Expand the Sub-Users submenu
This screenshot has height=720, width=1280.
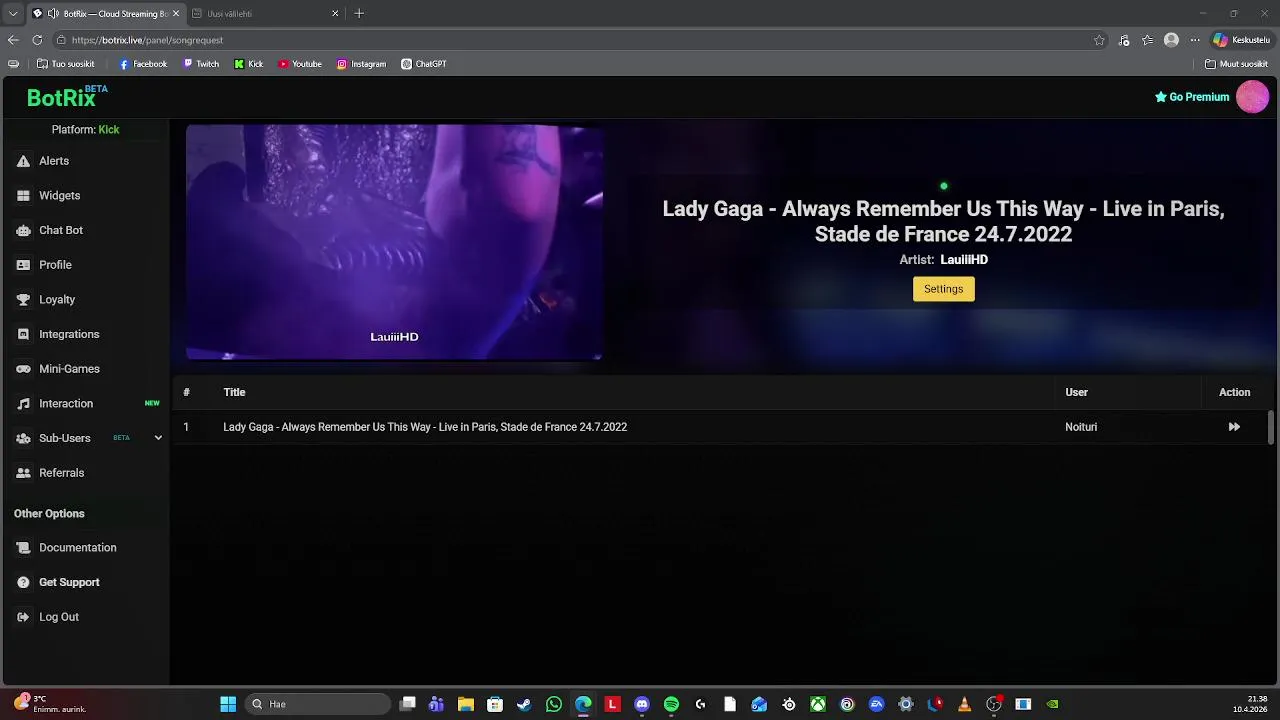[x=158, y=438]
